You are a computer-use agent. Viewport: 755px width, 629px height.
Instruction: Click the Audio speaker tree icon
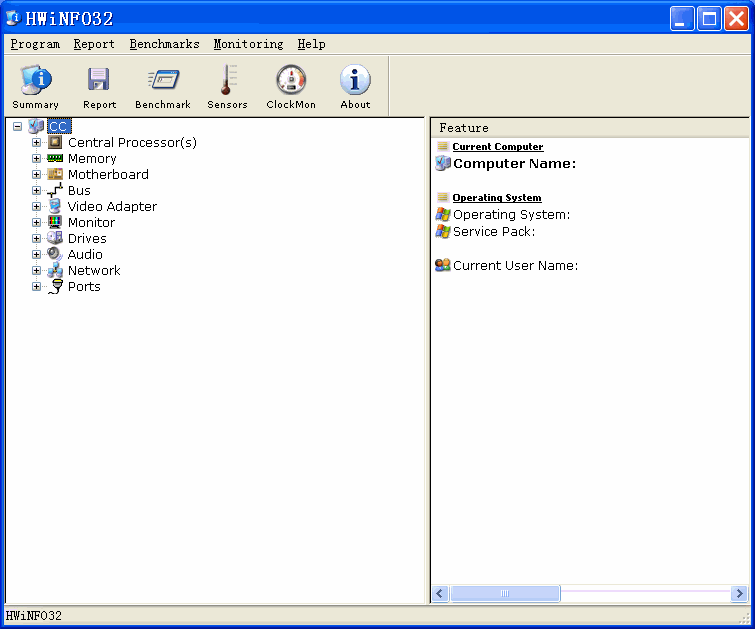[55, 255]
